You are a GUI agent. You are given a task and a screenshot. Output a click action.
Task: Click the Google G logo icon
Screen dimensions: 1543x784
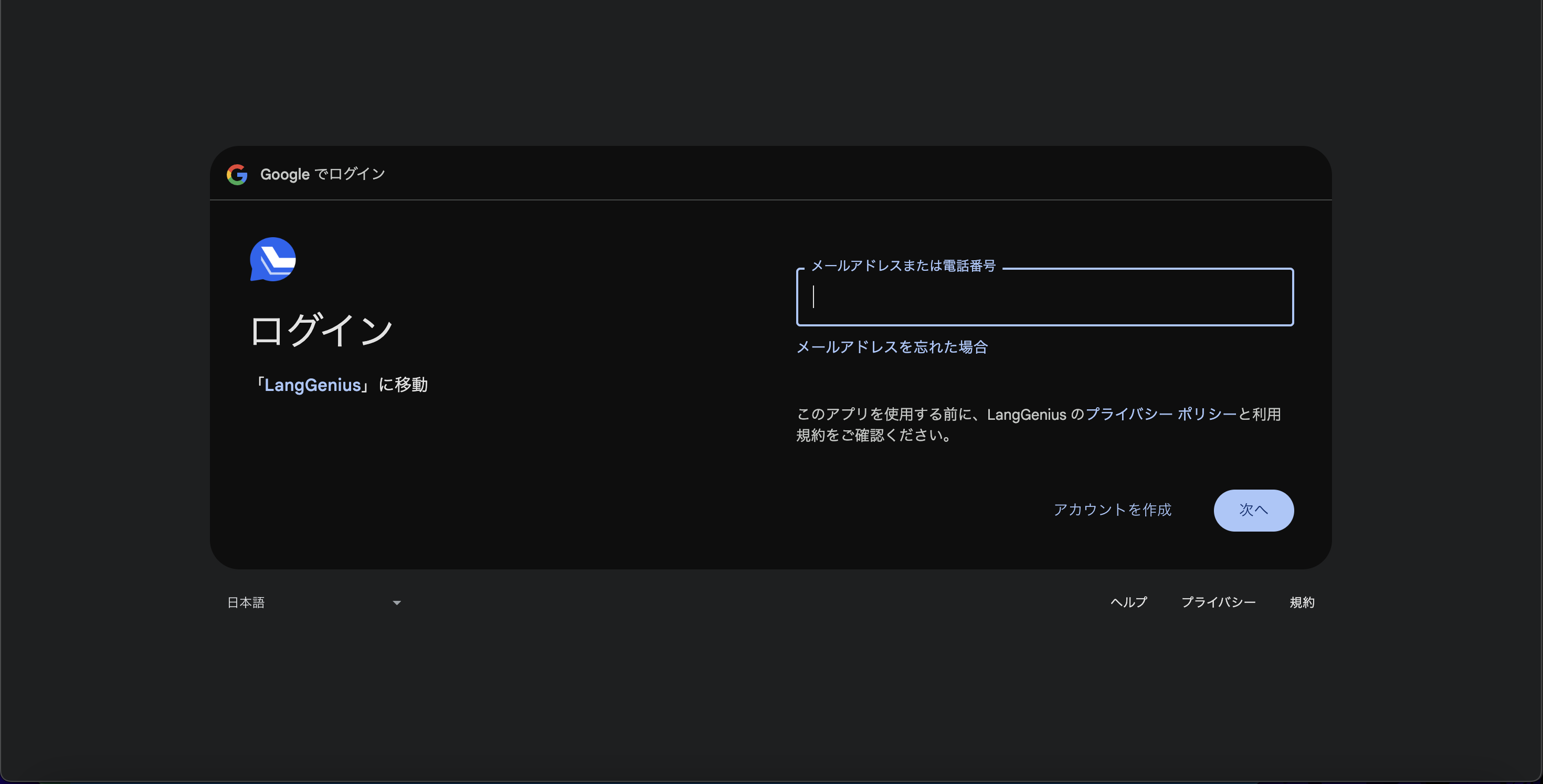click(237, 174)
